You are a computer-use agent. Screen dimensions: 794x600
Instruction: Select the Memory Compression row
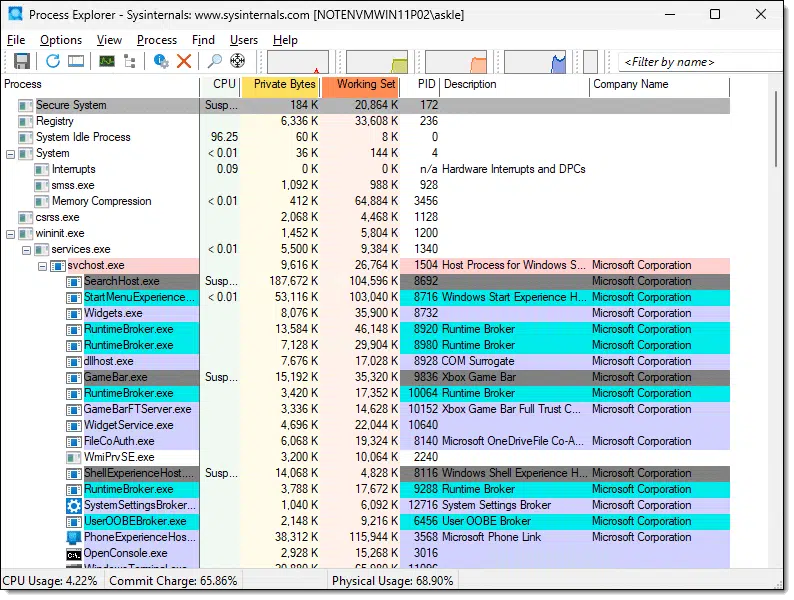[x=365, y=202]
